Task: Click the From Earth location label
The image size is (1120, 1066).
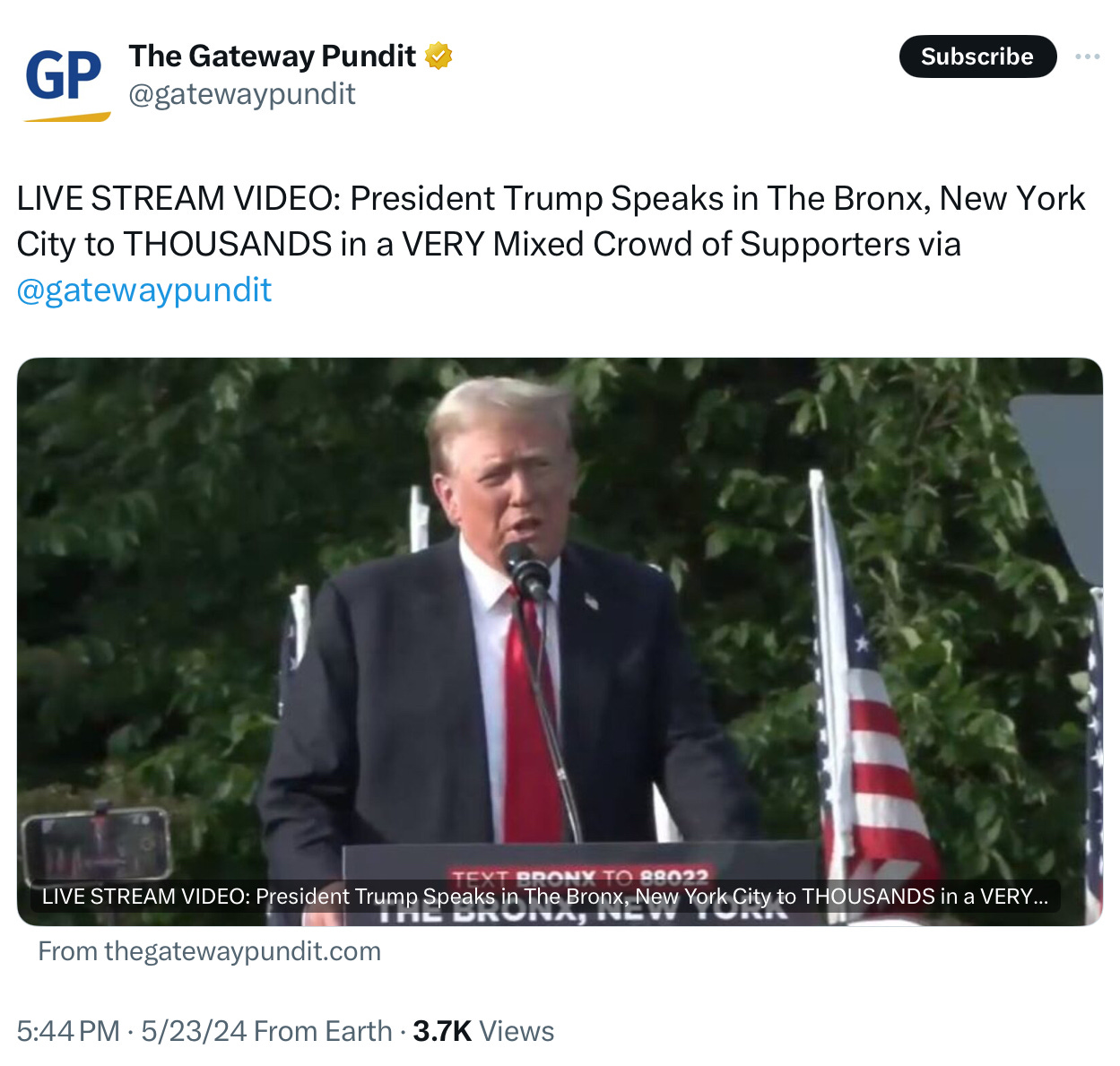Action: [323, 1031]
